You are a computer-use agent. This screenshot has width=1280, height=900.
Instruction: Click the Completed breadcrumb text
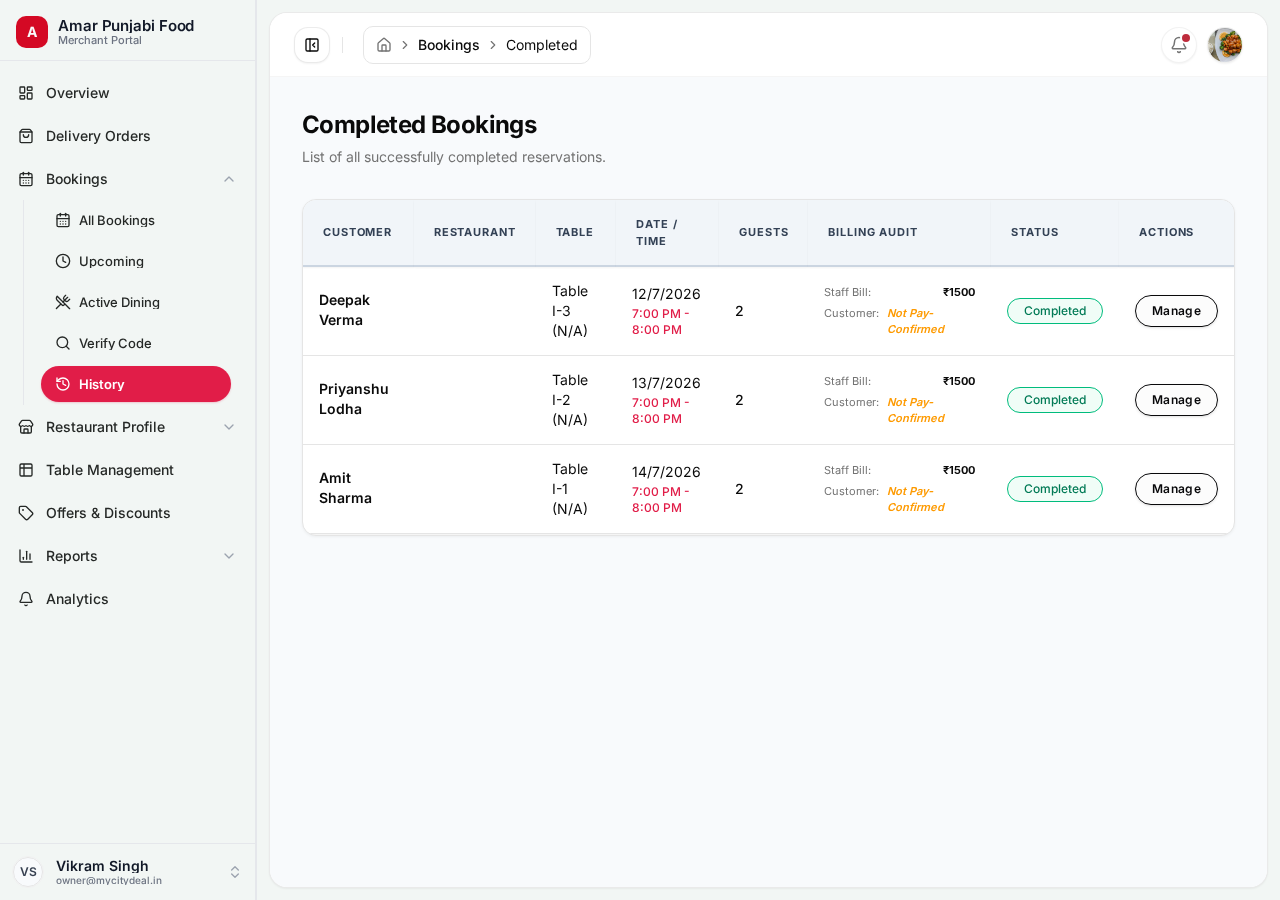542,45
